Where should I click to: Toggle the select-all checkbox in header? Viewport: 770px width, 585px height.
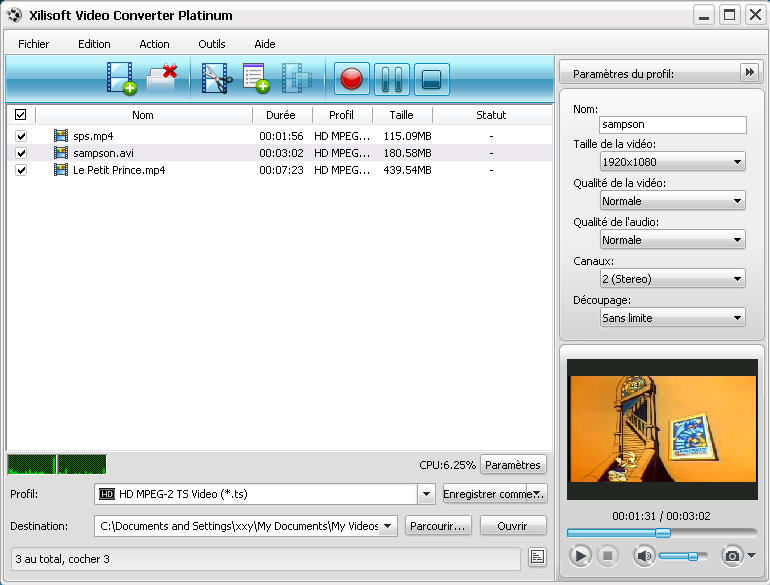click(x=21, y=114)
